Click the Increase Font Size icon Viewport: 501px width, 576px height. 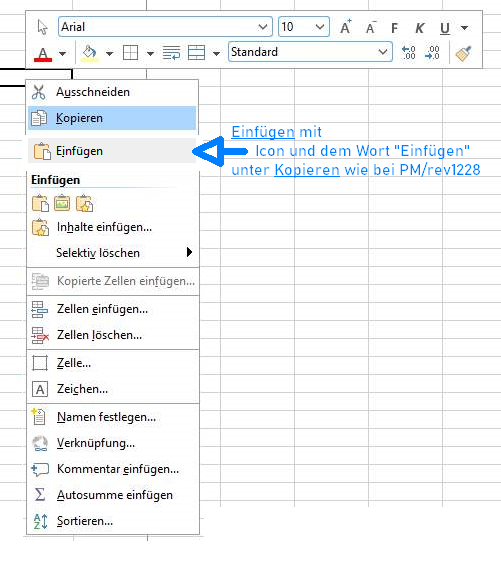pos(345,27)
